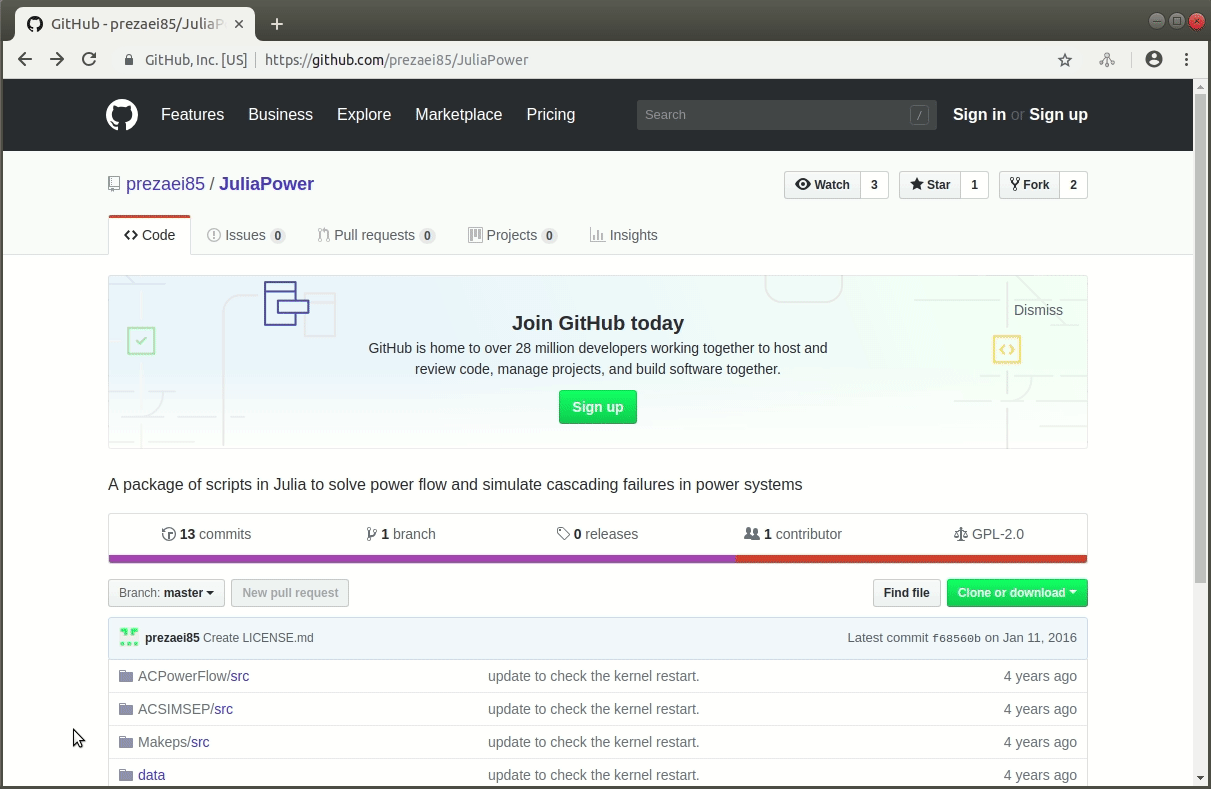Viewport: 1211px width, 789px height.
Task: Open the Issues tab
Action: point(246,235)
